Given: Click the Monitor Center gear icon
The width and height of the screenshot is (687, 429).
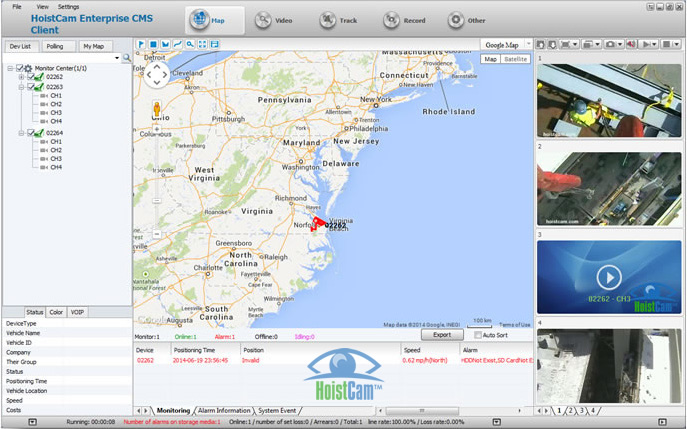Looking at the screenshot, I should 28,68.
